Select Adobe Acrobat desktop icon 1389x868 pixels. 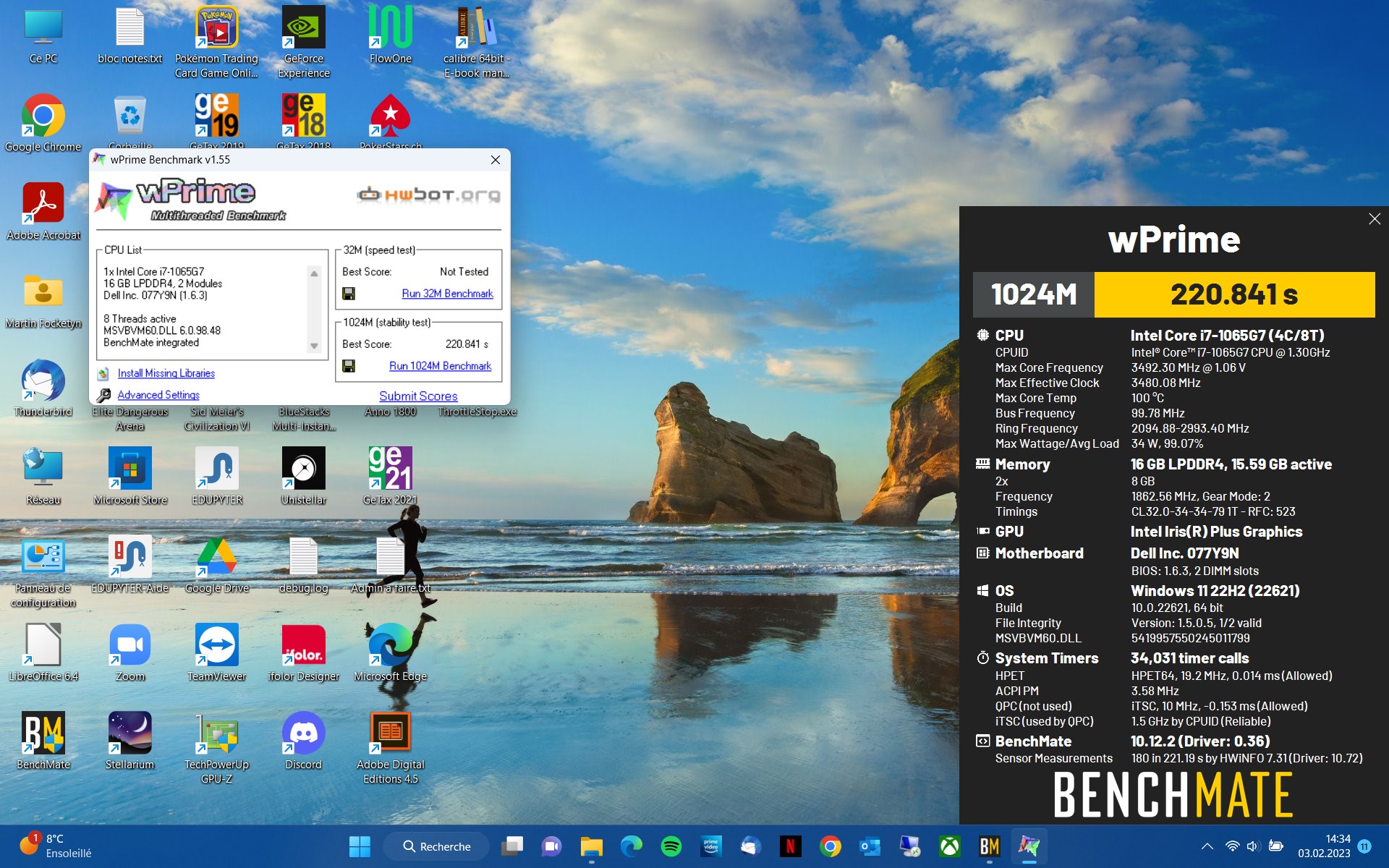[43, 211]
